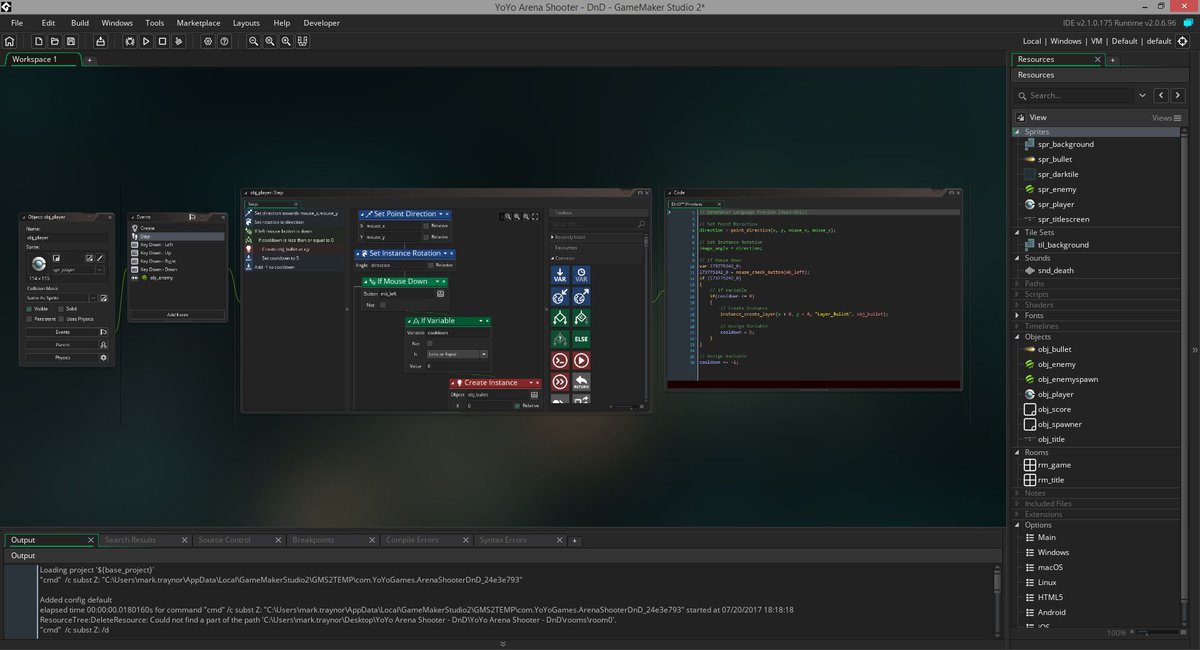Open an existing project from toolbar
The width and height of the screenshot is (1200, 650).
click(54, 41)
